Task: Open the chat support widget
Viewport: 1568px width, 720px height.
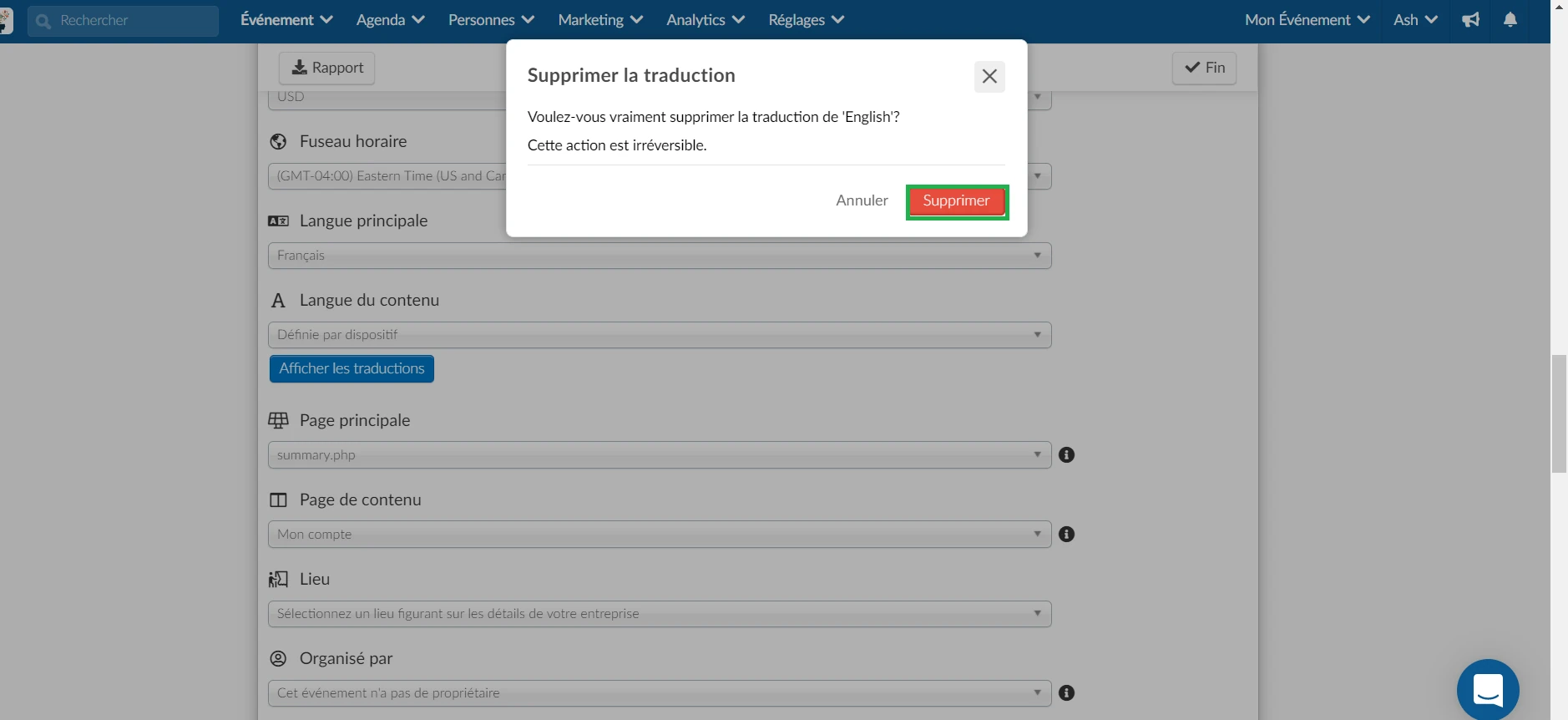Action: click(1488, 691)
